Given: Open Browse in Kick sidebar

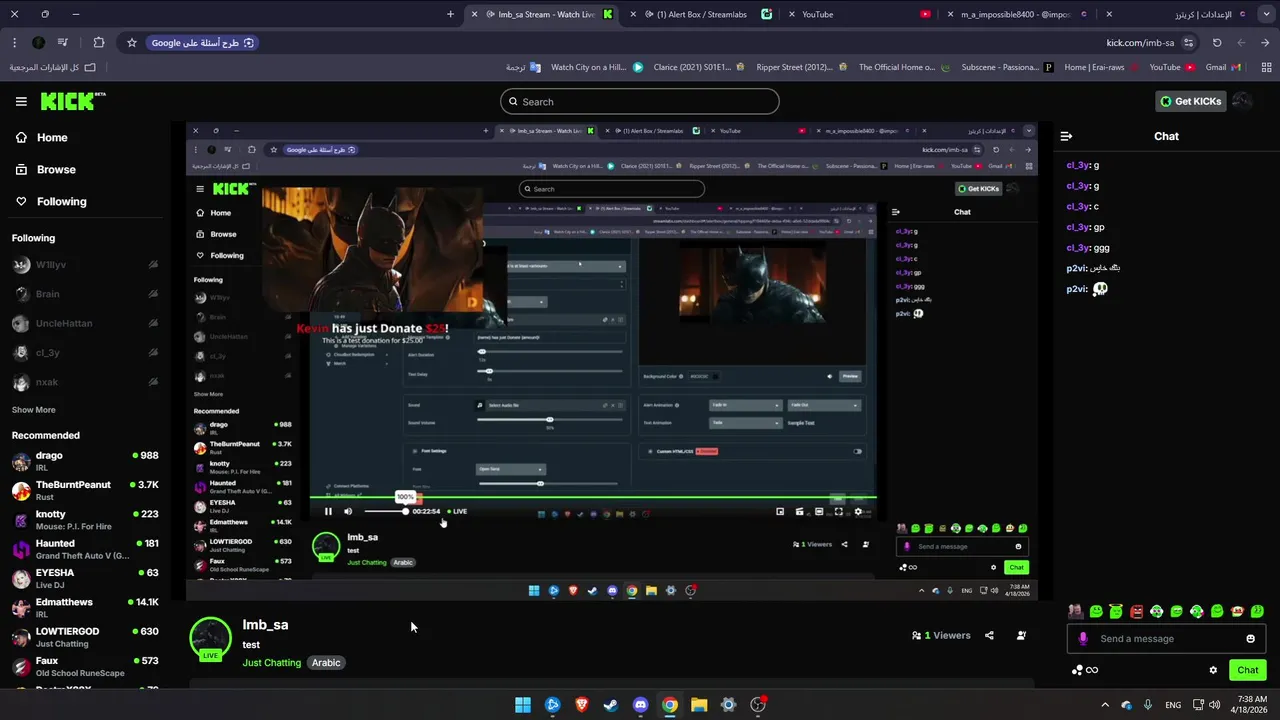Looking at the screenshot, I should click(x=45, y=169).
